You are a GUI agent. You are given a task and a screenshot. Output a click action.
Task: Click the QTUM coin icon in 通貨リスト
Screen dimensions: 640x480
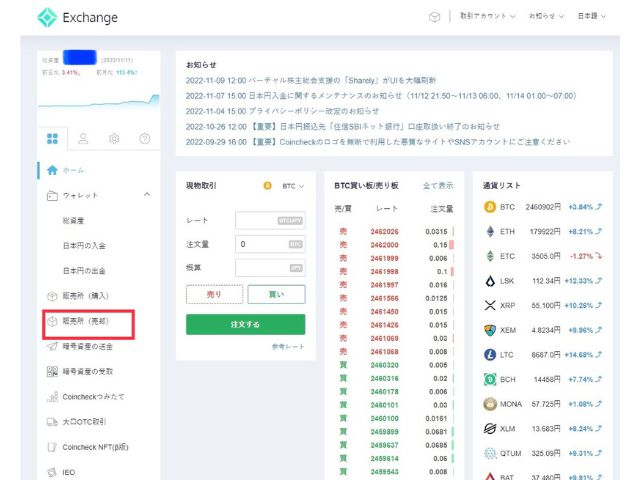(490, 453)
